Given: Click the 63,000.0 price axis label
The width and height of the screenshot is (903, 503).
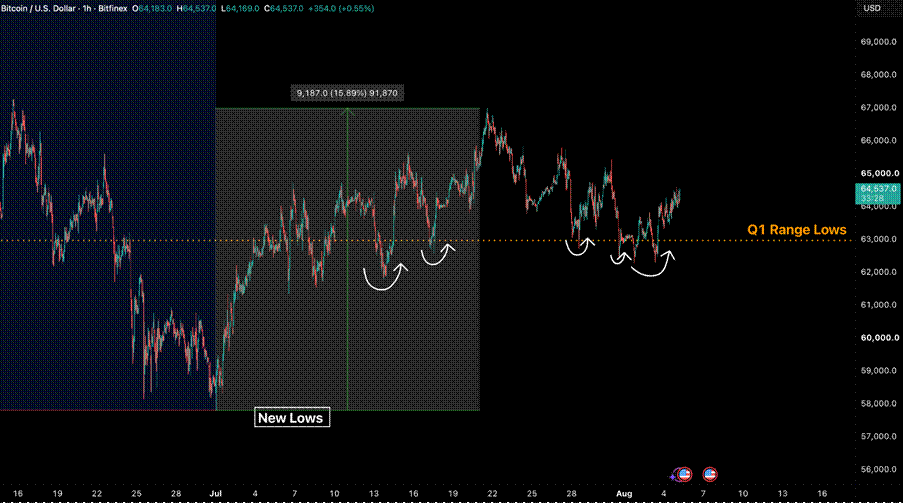Looking at the screenshot, I should [878, 239].
